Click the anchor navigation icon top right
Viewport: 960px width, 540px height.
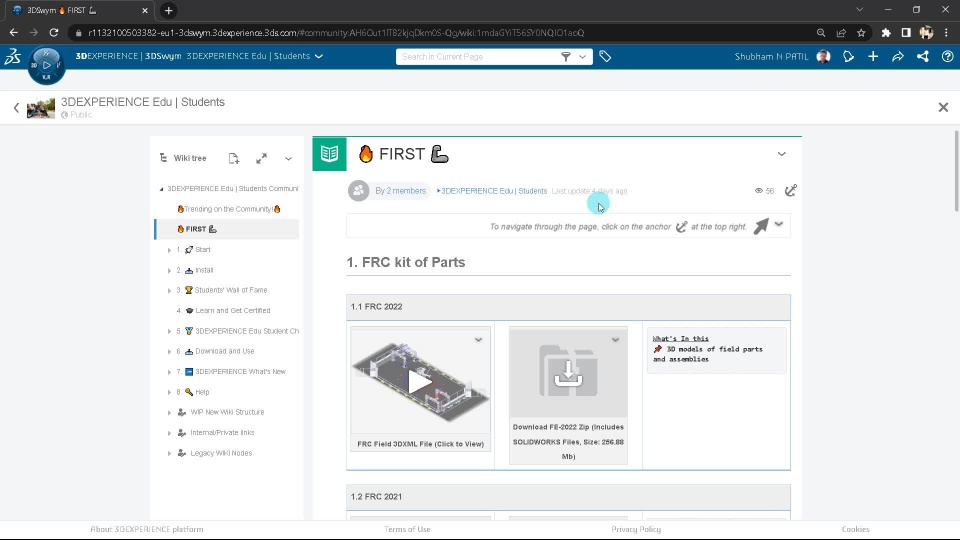click(790, 190)
